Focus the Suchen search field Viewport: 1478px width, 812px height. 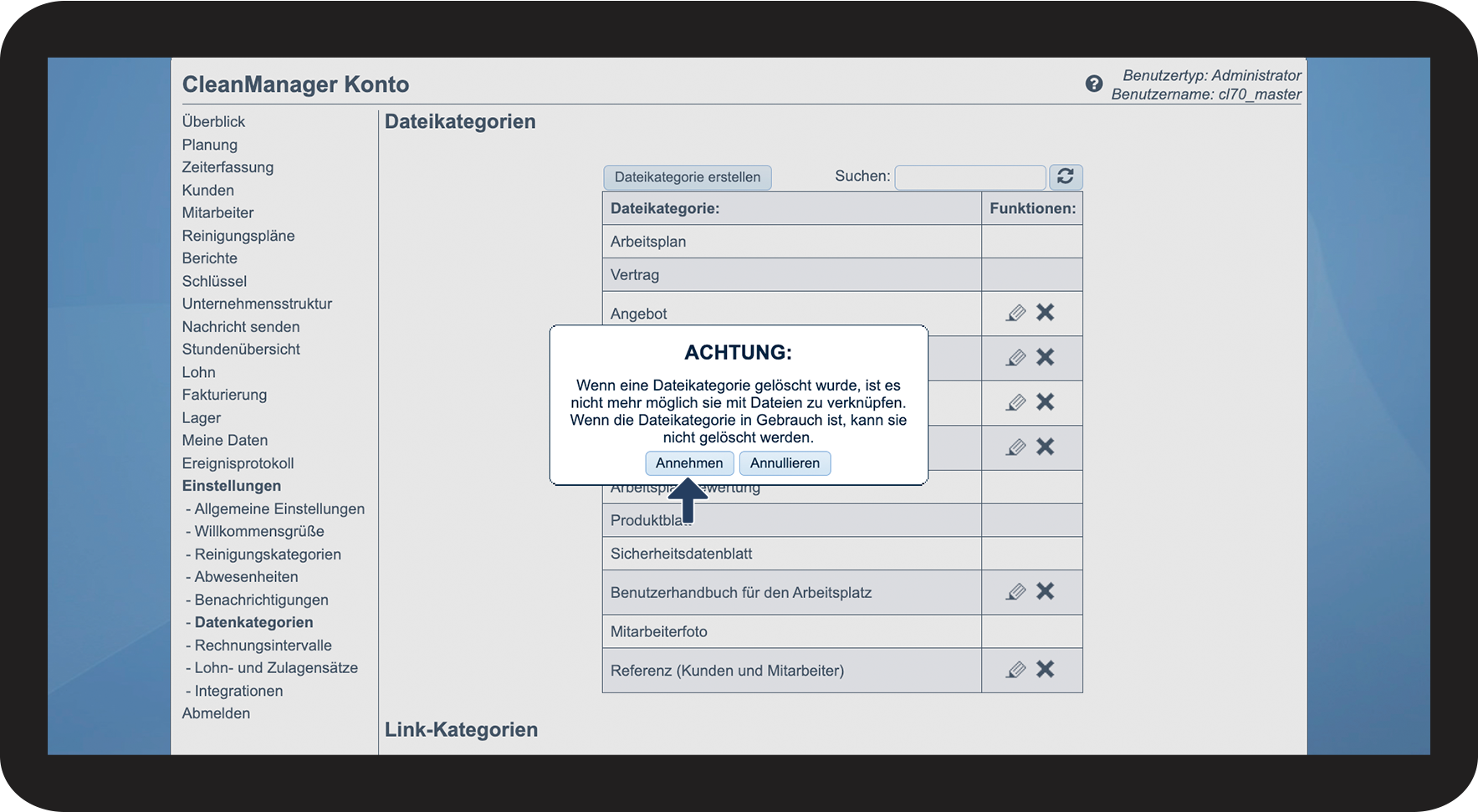point(969,177)
